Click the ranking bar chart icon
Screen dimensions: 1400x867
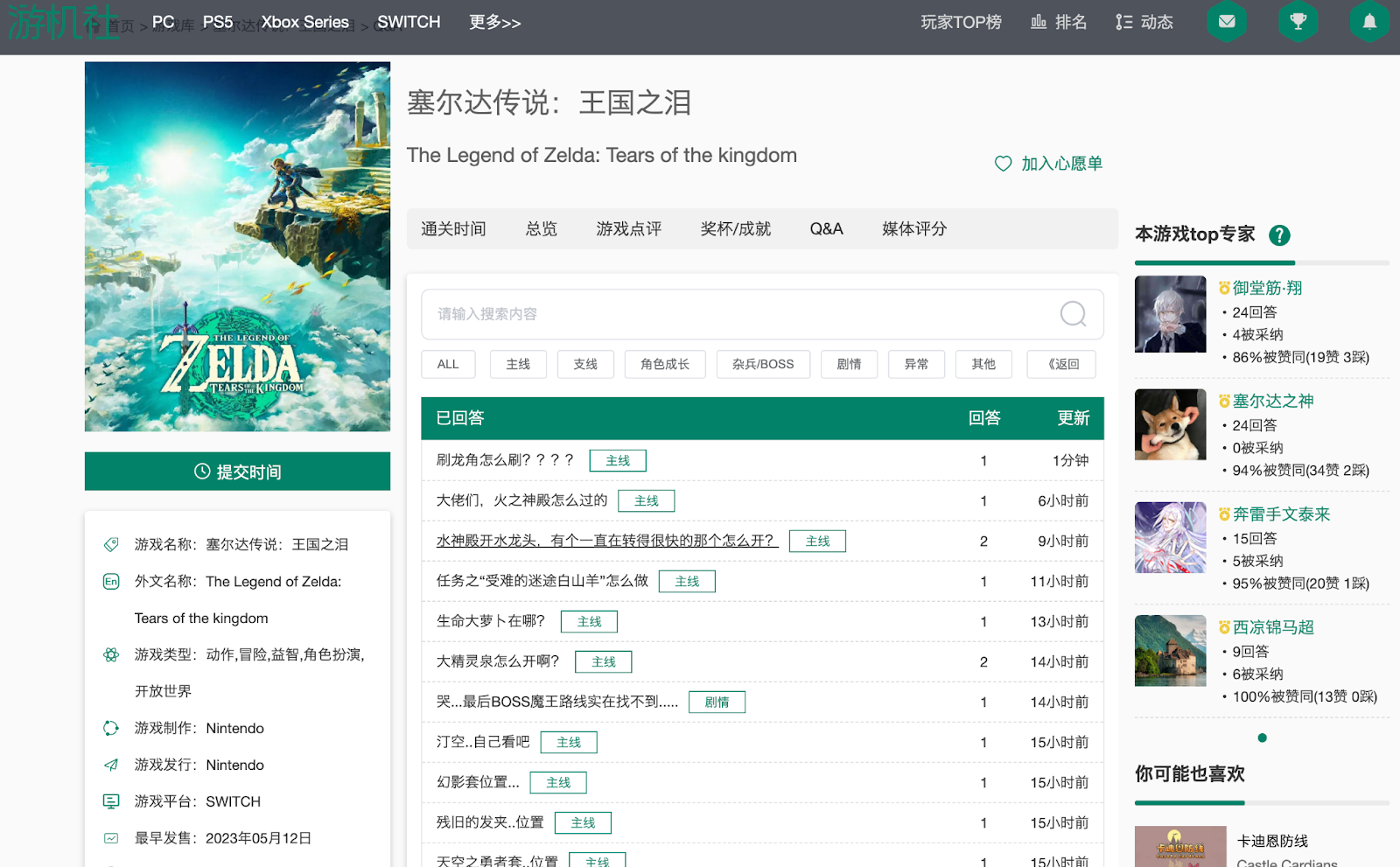[1039, 22]
